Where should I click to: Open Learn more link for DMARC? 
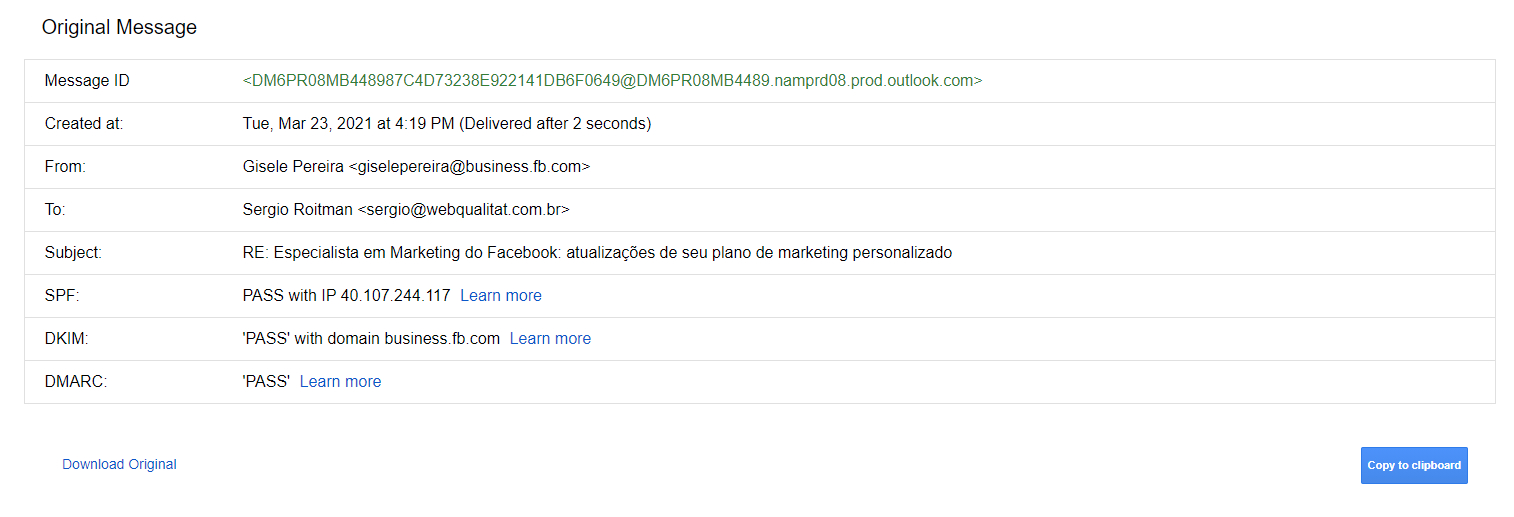tap(340, 382)
